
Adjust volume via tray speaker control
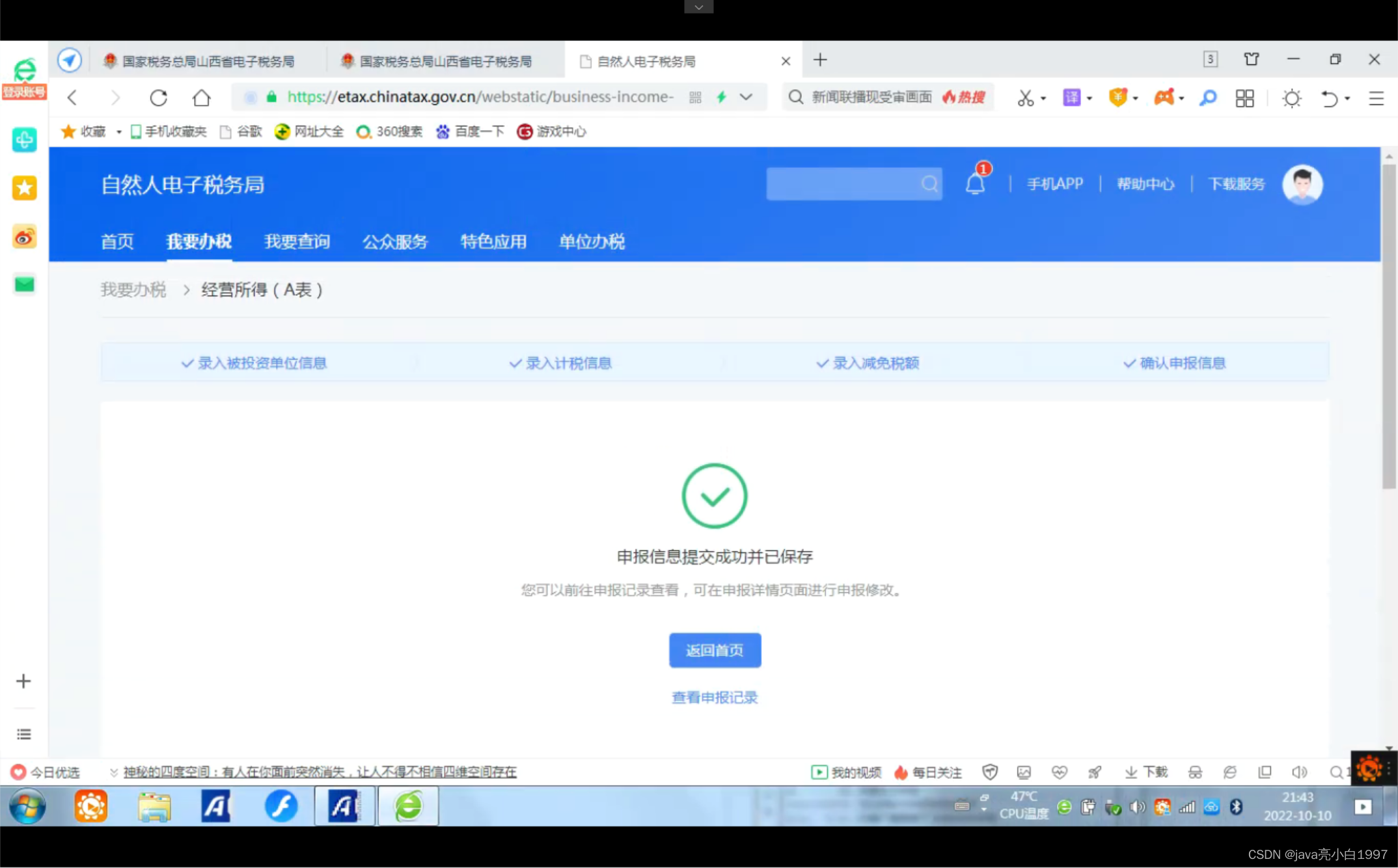point(1138,807)
